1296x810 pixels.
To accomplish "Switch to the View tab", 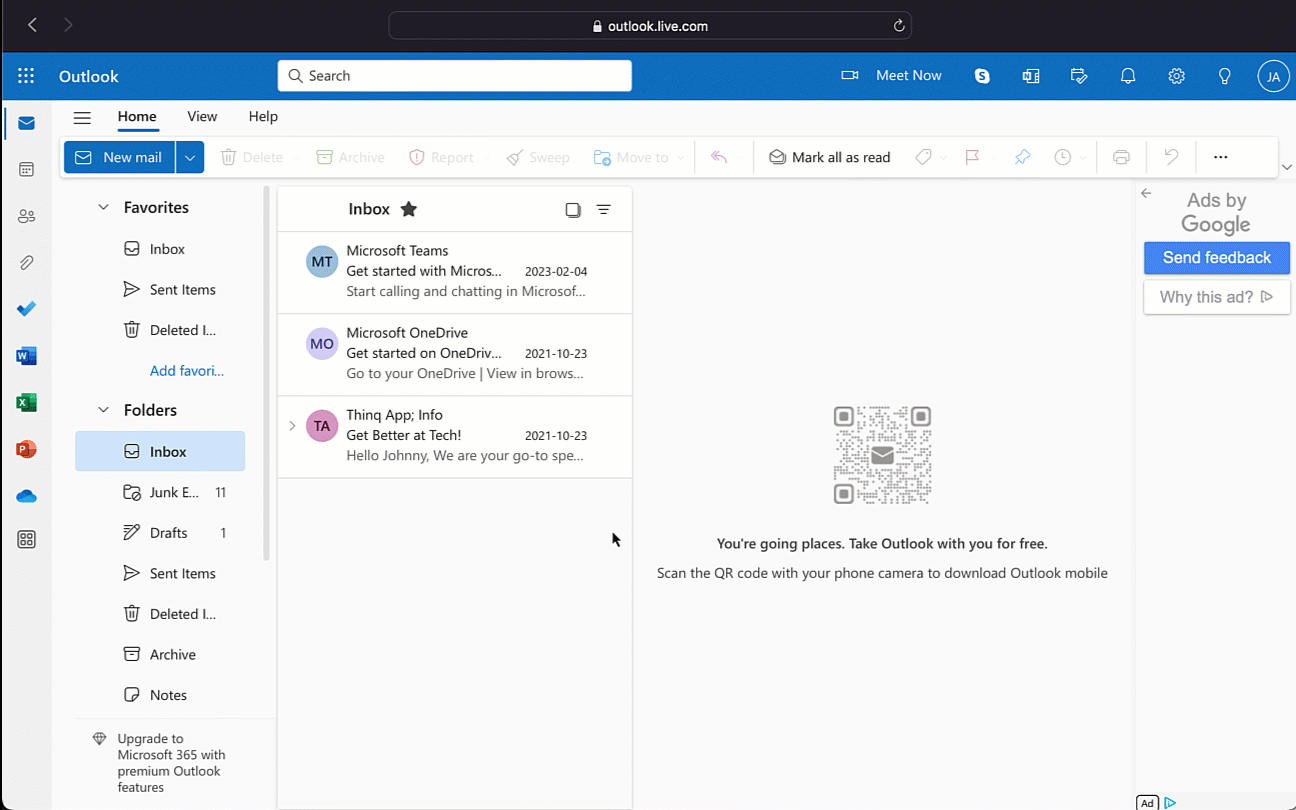I will [x=202, y=116].
